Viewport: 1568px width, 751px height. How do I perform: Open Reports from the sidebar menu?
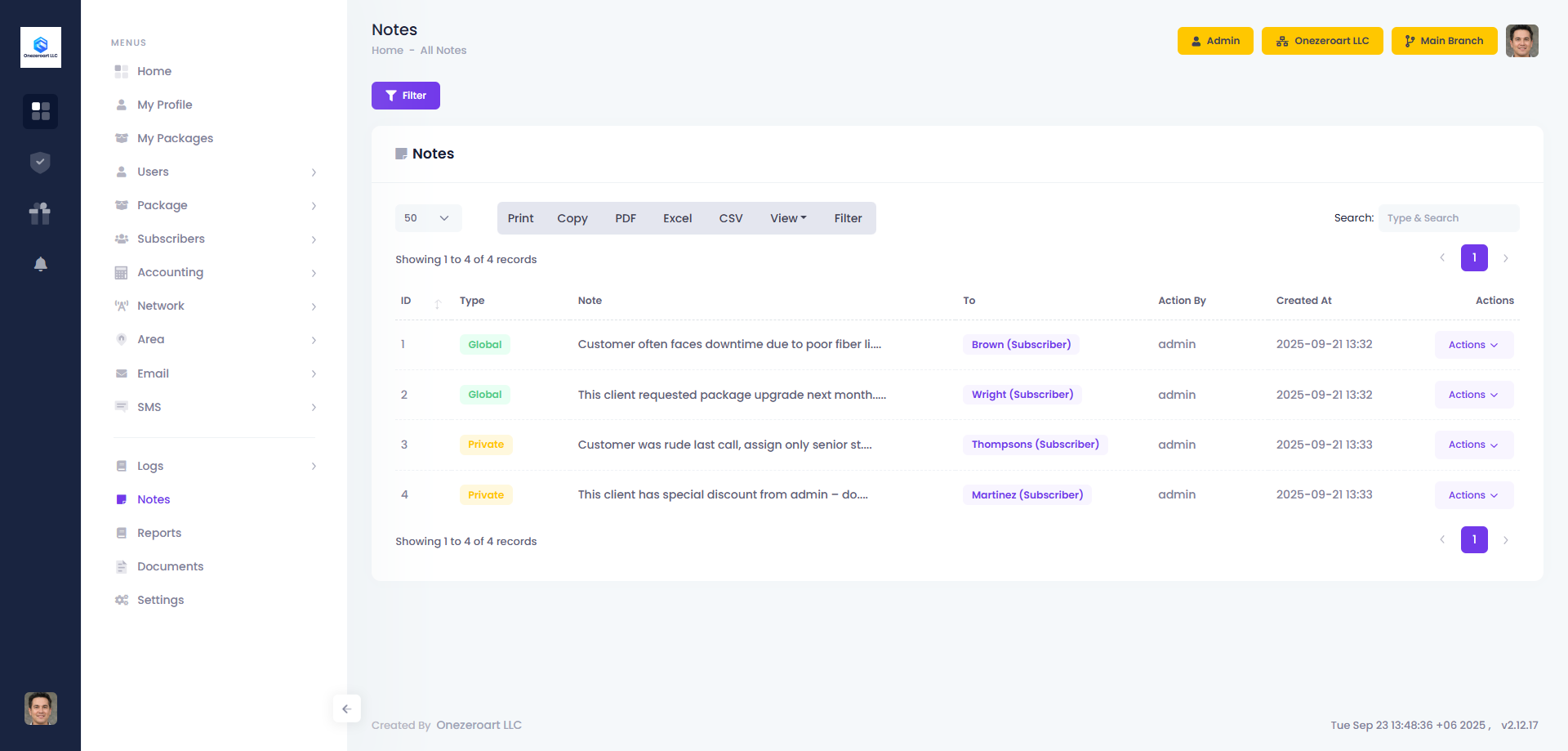point(159,533)
